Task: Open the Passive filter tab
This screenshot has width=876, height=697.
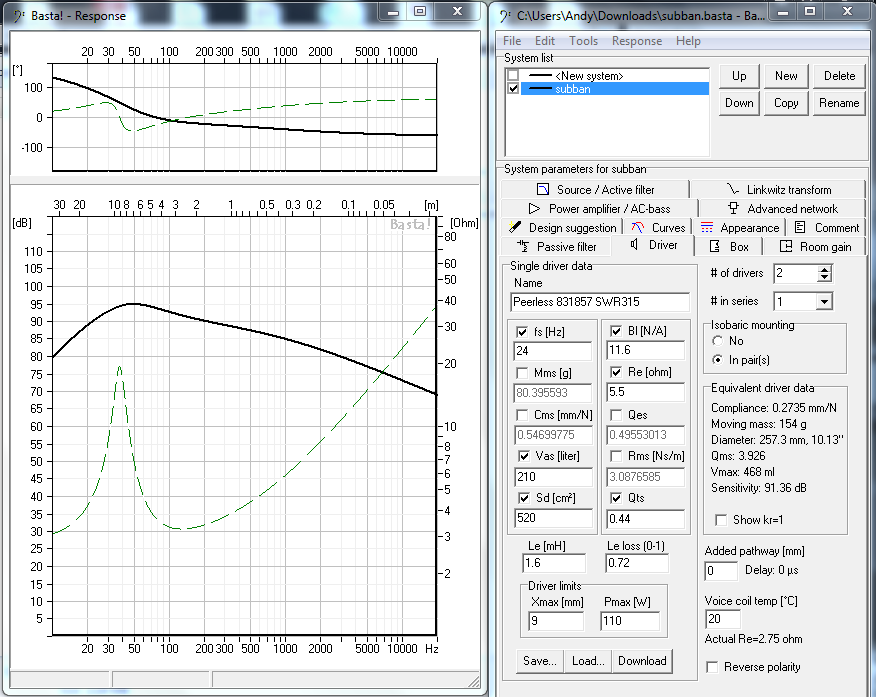Action: click(556, 246)
